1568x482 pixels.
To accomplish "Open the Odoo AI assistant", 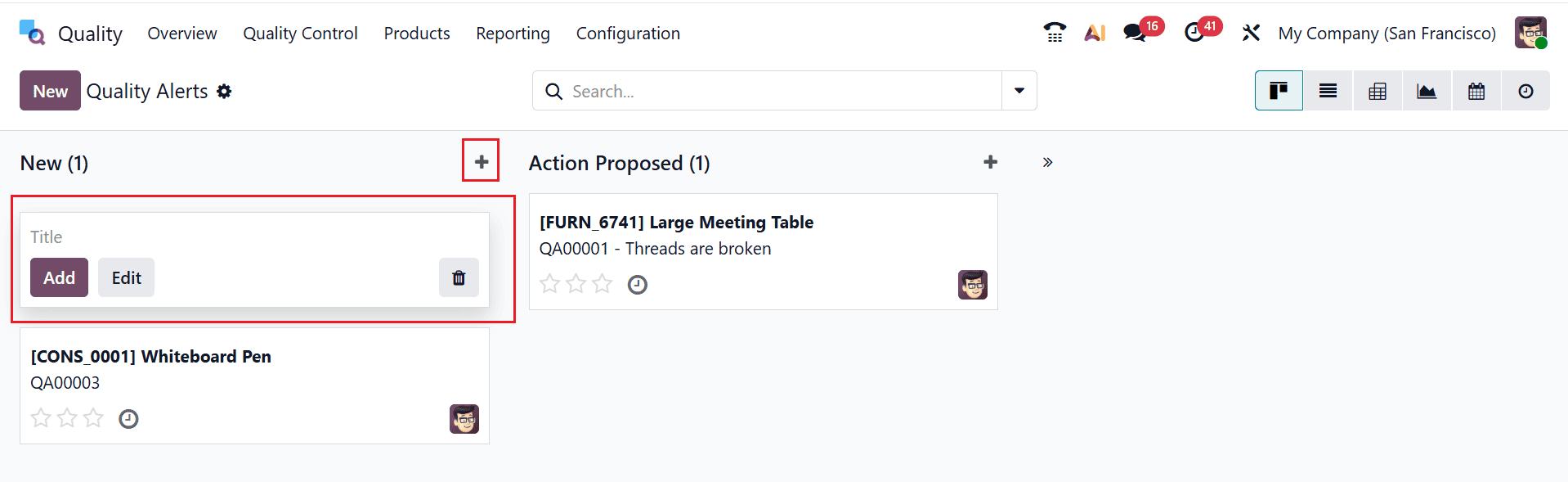I will pyautogui.click(x=1095, y=33).
